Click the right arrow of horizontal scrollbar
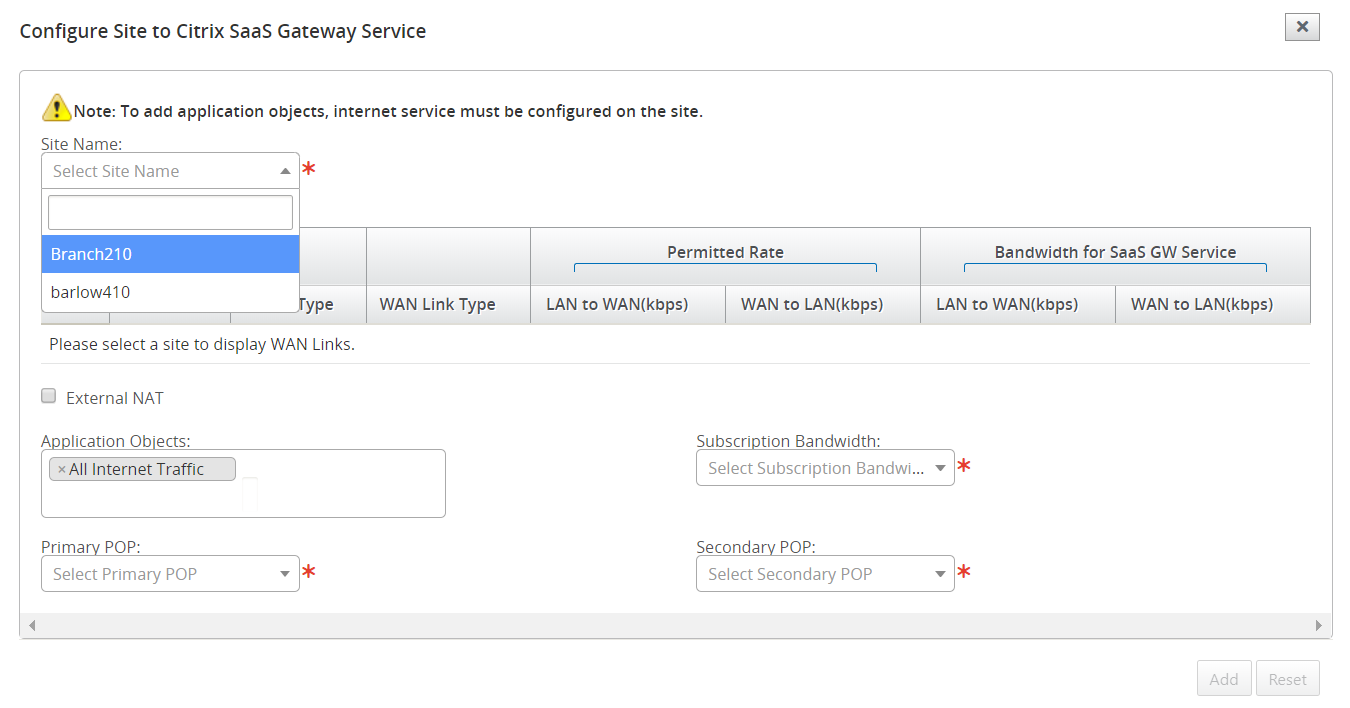This screenshot has width=1350, height=708. click(x=1318, y=626)
